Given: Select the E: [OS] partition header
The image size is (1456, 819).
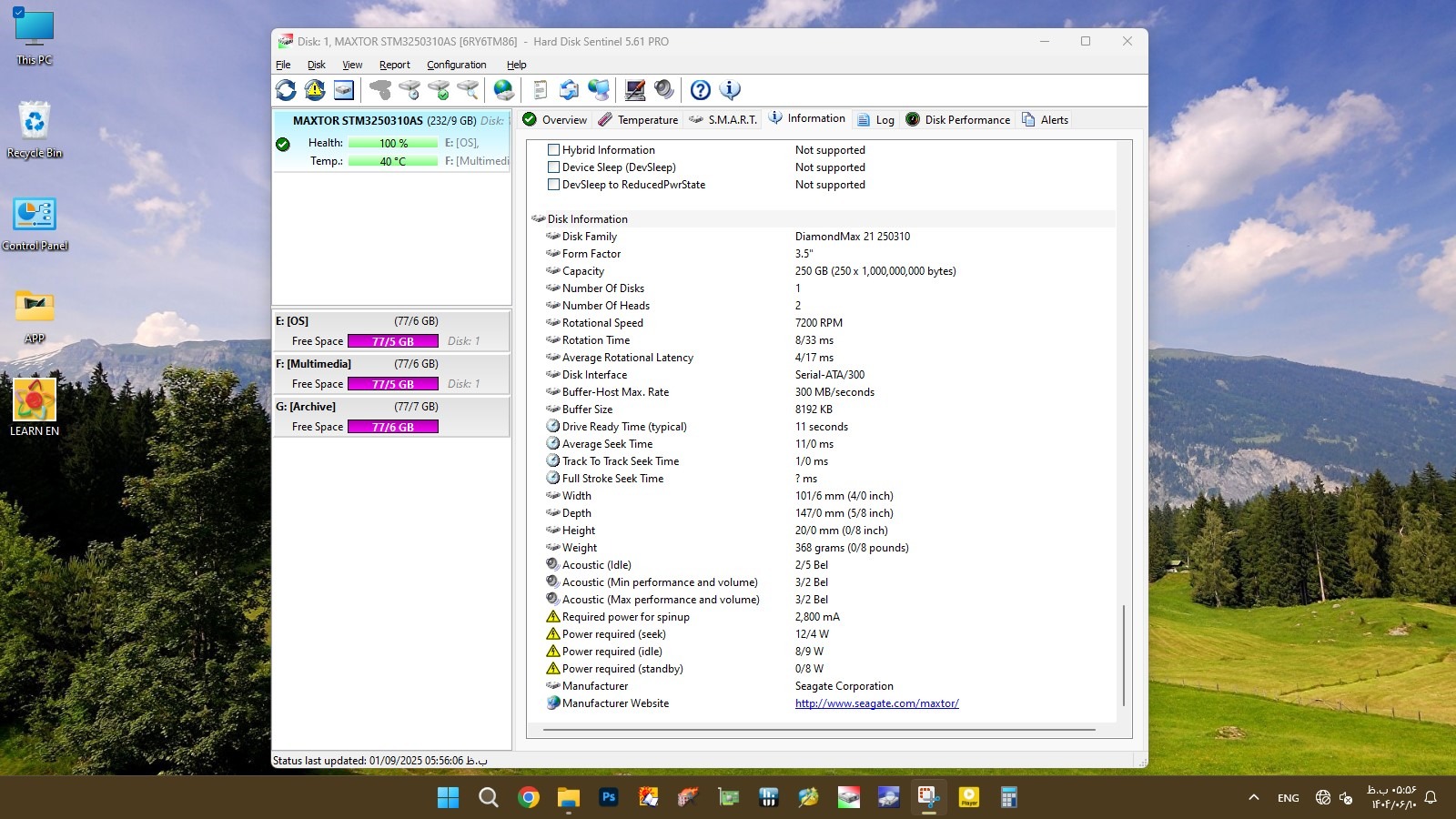Looking at the screenshot, I should click(391, 321).
